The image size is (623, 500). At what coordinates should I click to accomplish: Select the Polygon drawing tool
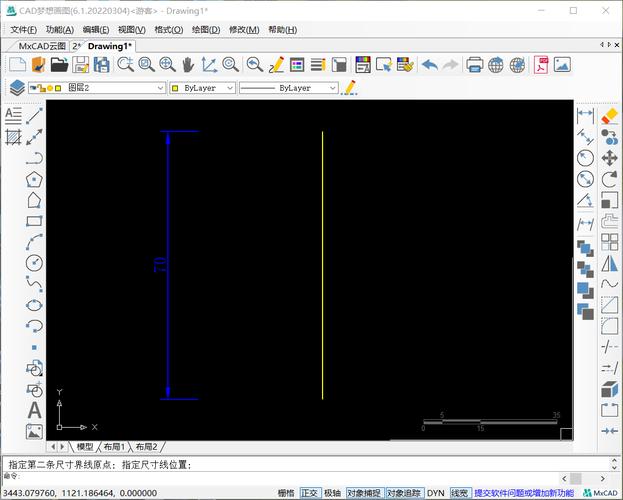[x=35, y=180]
